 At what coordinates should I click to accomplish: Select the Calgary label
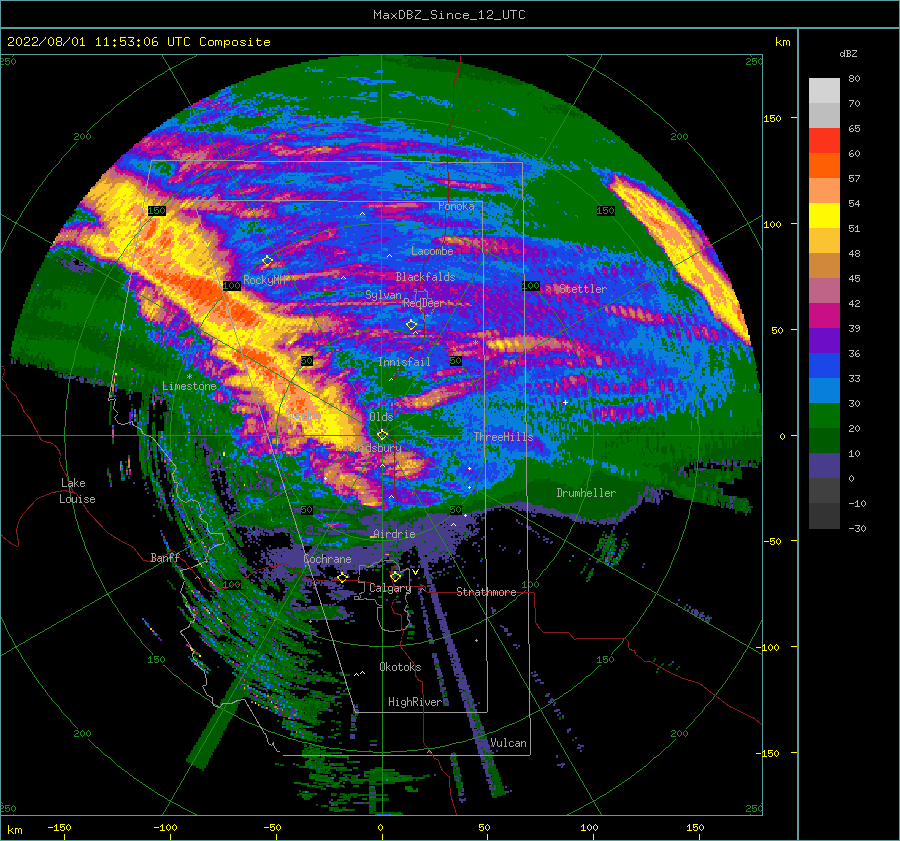(390, 588)
